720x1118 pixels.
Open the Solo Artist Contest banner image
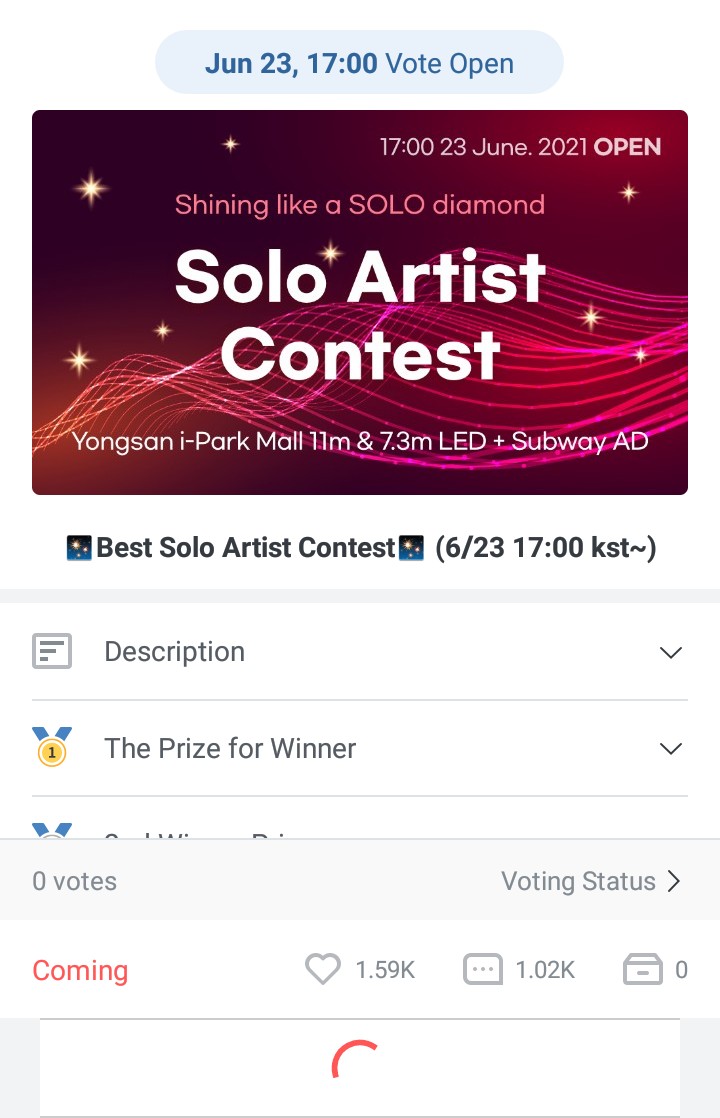point(360,302)
